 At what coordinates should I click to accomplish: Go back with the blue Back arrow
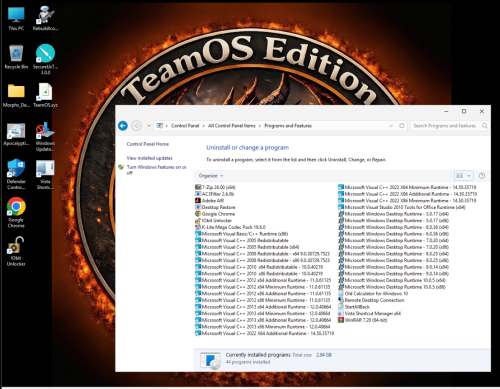[123, 126]
